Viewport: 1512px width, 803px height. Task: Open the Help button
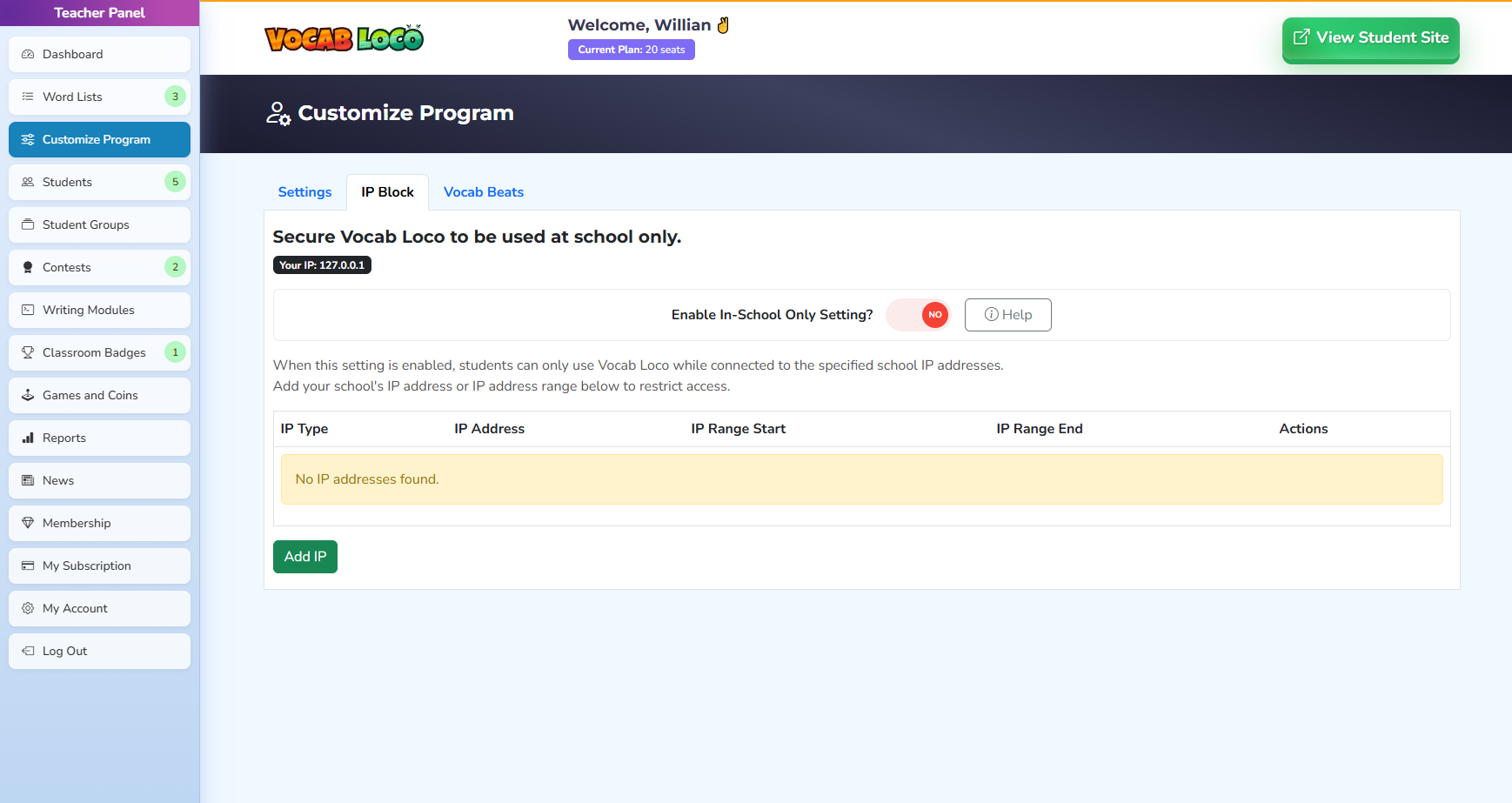[x=1008, y=315]
